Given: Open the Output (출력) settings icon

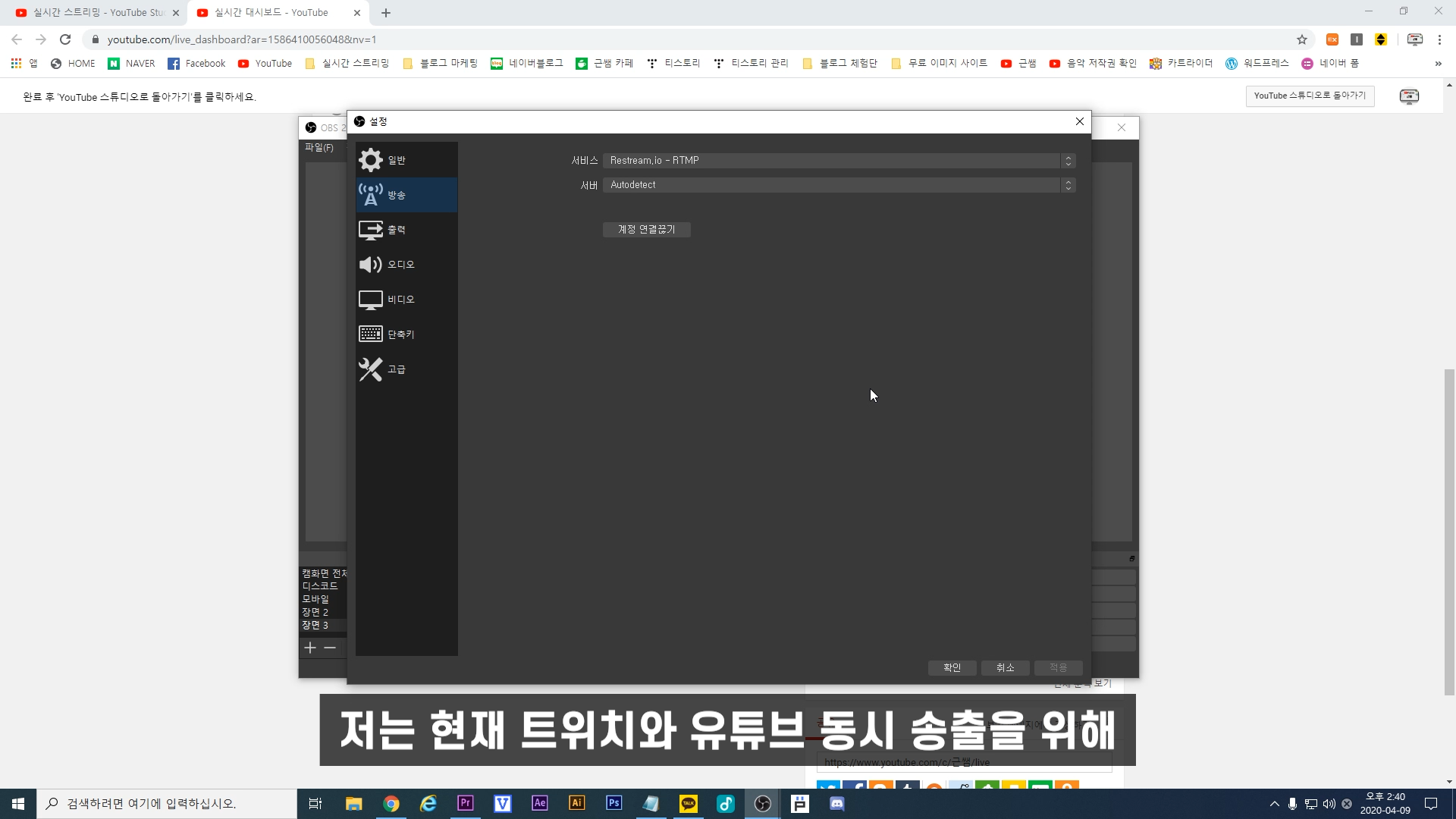Looking at the screenshot, I should [x=371, y=230].
